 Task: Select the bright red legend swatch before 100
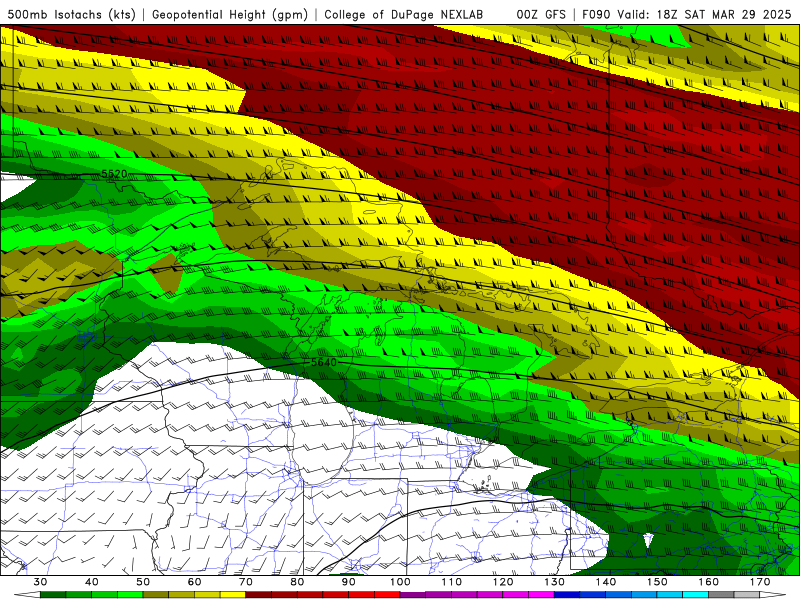(x=387, y=595)
